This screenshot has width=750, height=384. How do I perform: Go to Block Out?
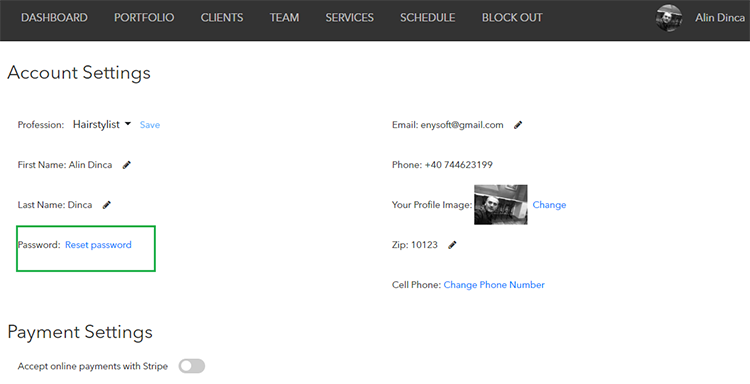[512, 18]
